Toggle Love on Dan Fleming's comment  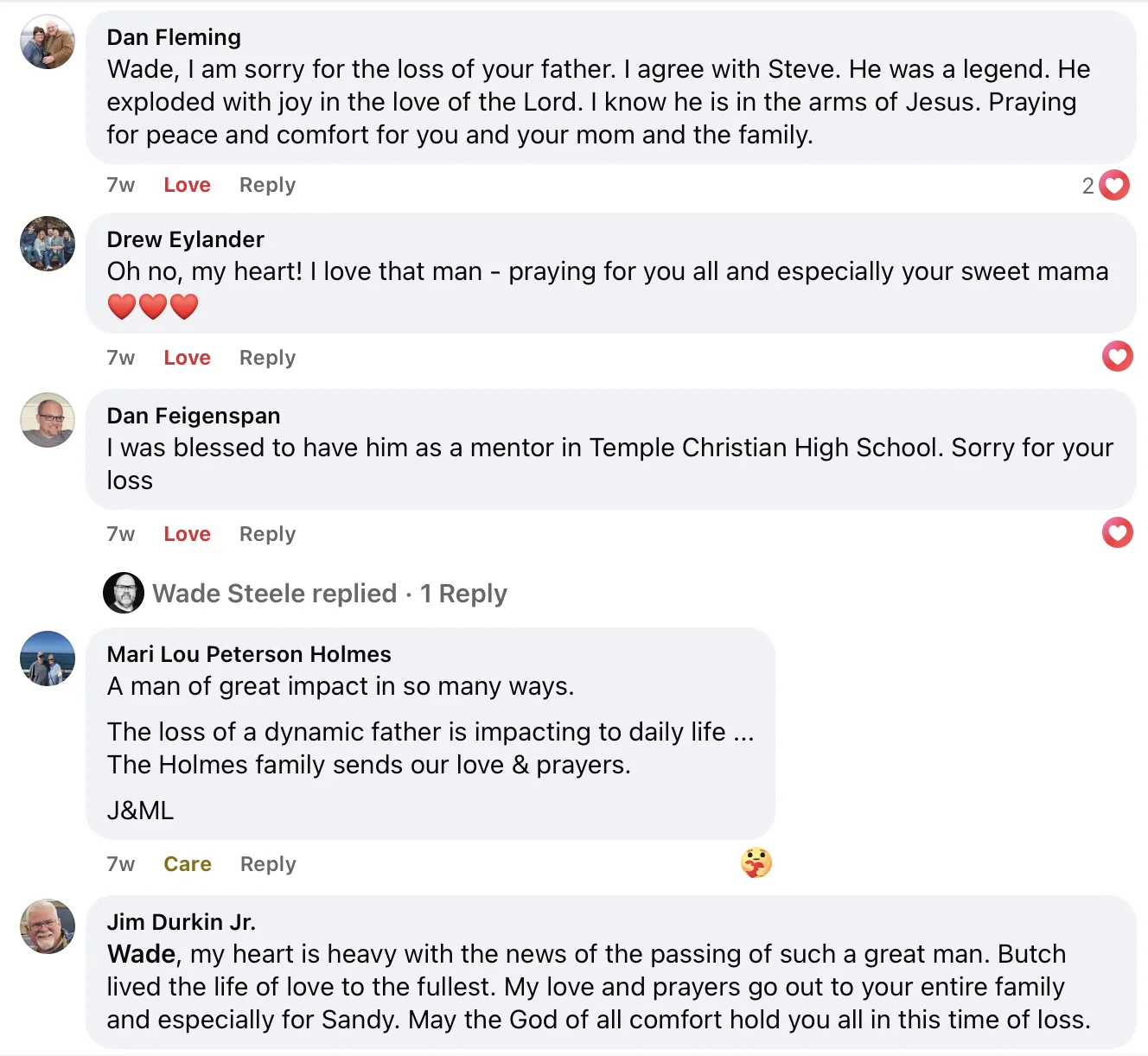pyautogui.click(x=187, y=185)
